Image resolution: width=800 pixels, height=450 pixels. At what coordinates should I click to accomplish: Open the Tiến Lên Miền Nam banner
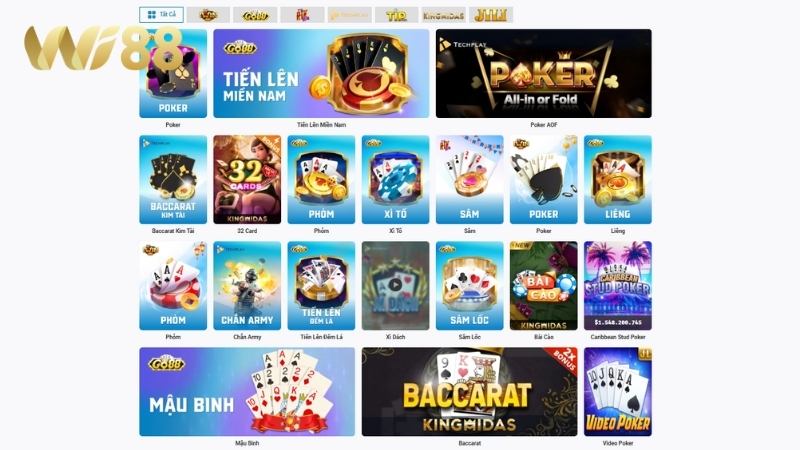[x=321, y=73]
